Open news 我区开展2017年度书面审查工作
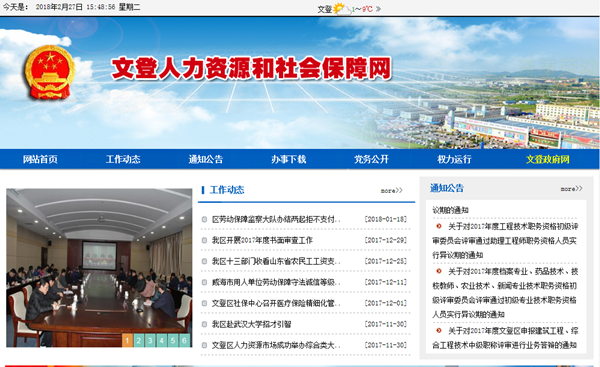Viewport: 600px width, 367px height. (x=262, y=240)
